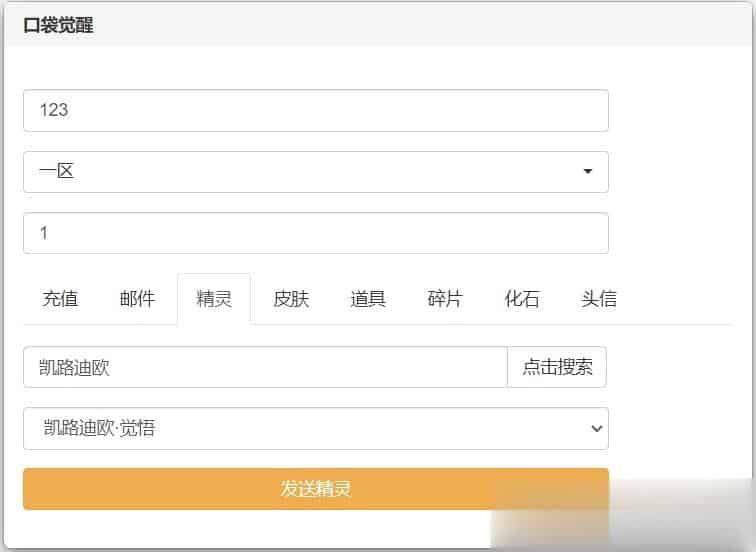Switch to the 道具 tab
The height and width of the screenshot is (552, 756).
tap(368, 299)
